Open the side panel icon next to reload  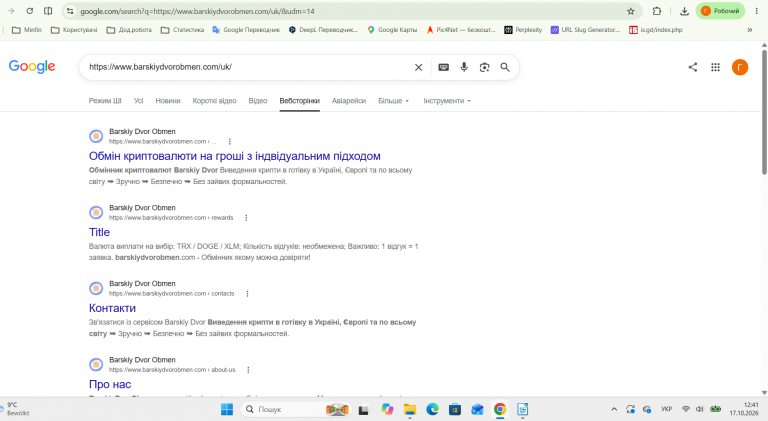pos(48,11)
